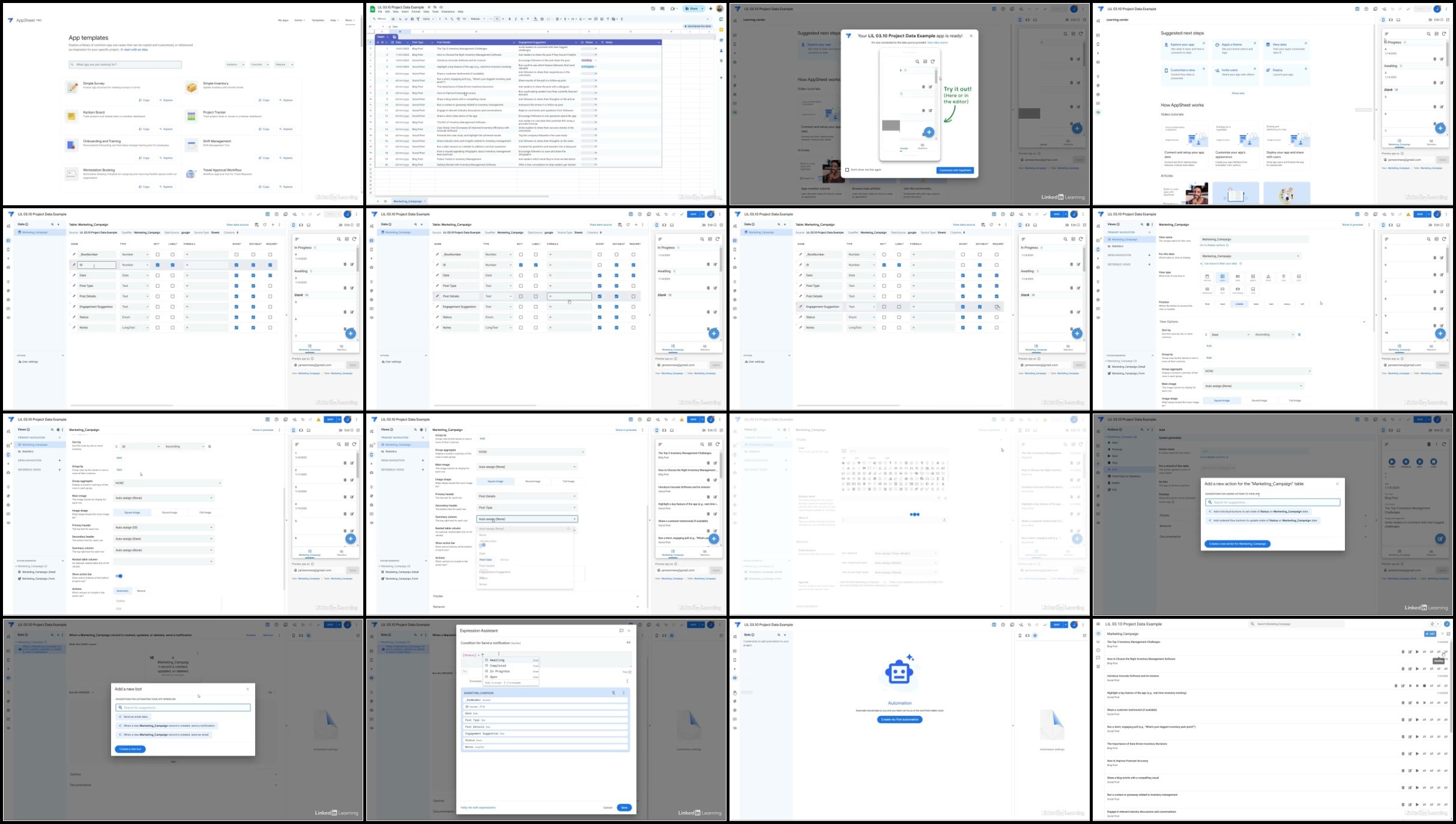Viewport: 1456px width, 824px height.
Task: Open the Admin menu on App templates page
Action: [299, 20]
